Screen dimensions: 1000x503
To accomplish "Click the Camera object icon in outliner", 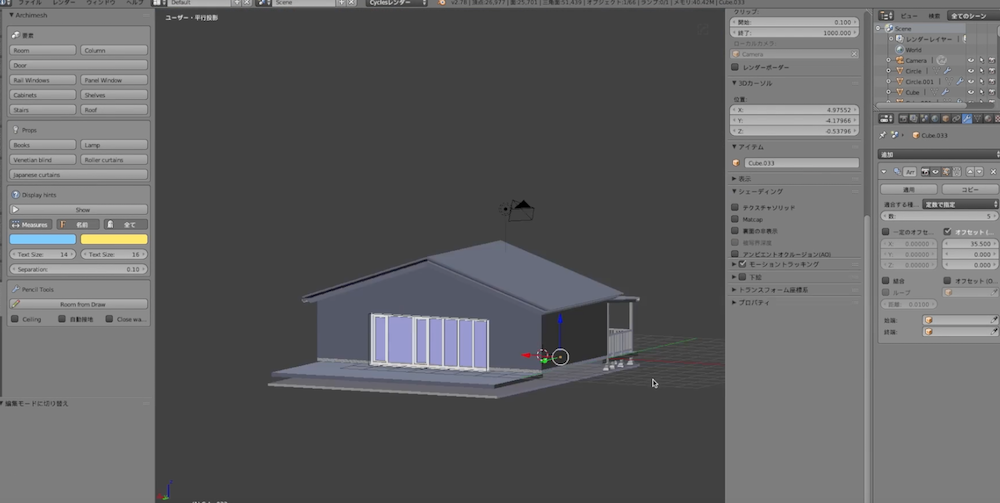I will coord(899,61).
